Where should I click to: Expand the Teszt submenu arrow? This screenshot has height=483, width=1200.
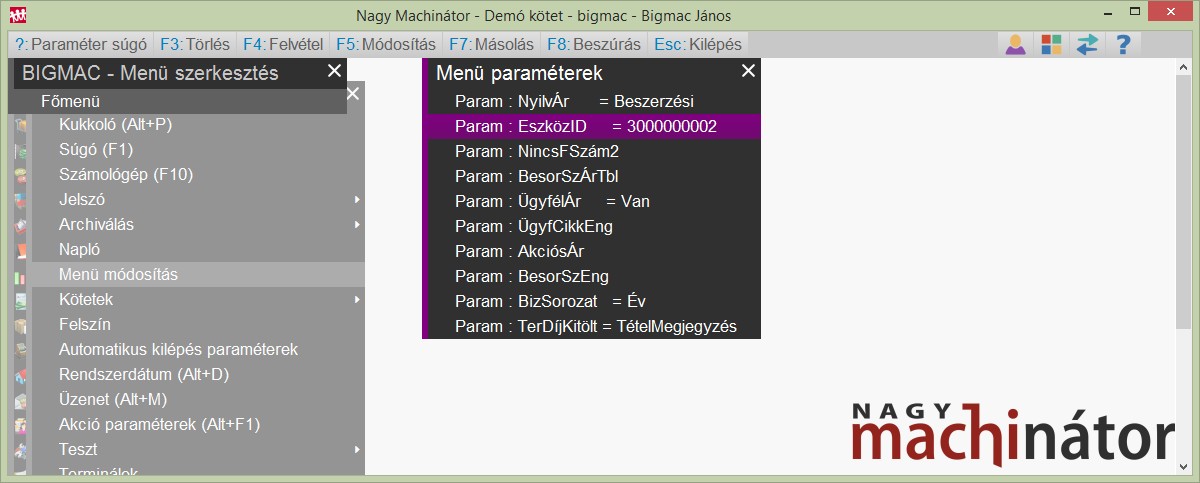357,450
